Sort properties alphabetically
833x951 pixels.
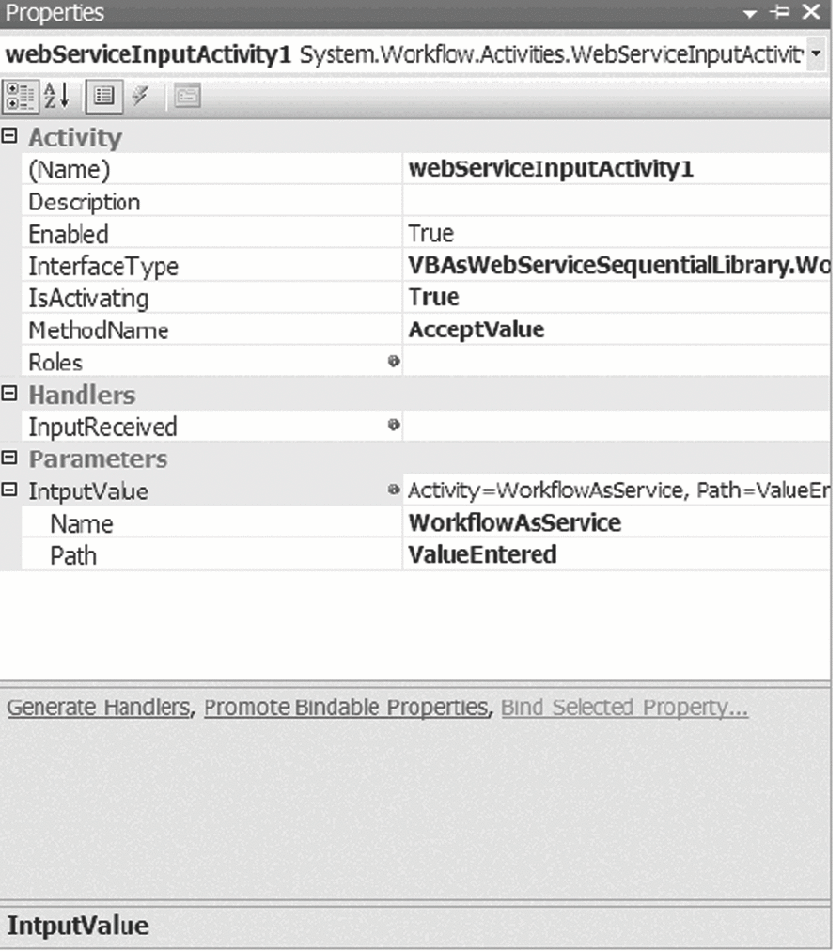point(57,96)
